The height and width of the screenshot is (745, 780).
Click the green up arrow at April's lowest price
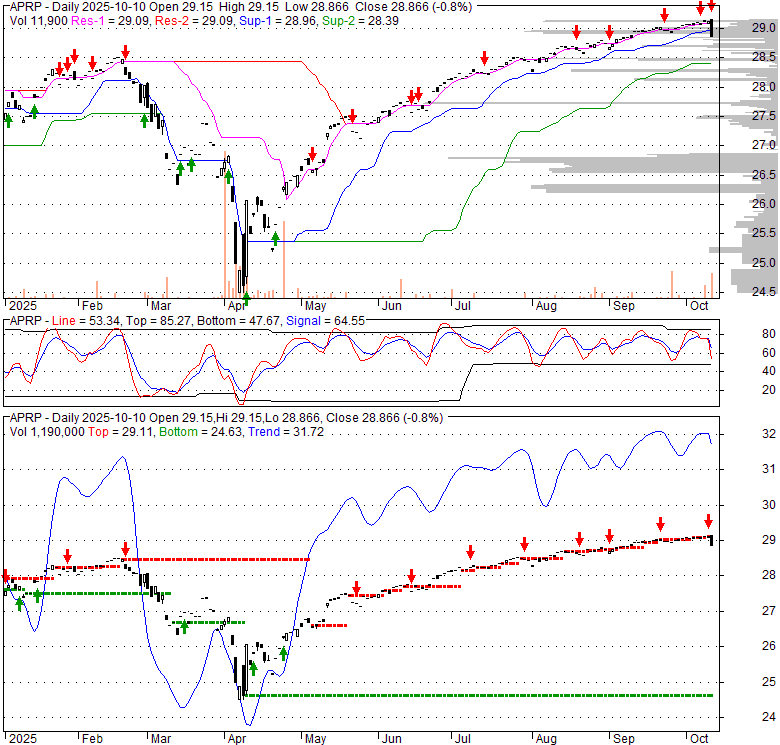[x=246, y=296]
